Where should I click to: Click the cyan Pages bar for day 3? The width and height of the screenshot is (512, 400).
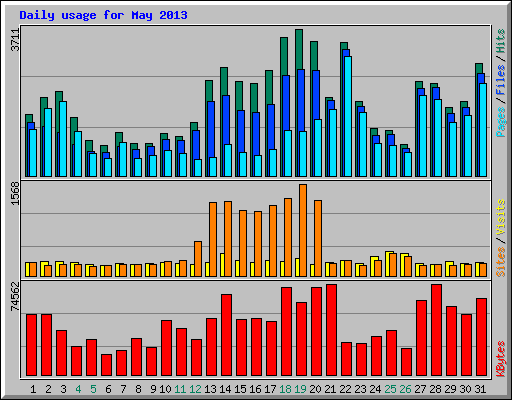pyautogui.click(x=63, y=139)
